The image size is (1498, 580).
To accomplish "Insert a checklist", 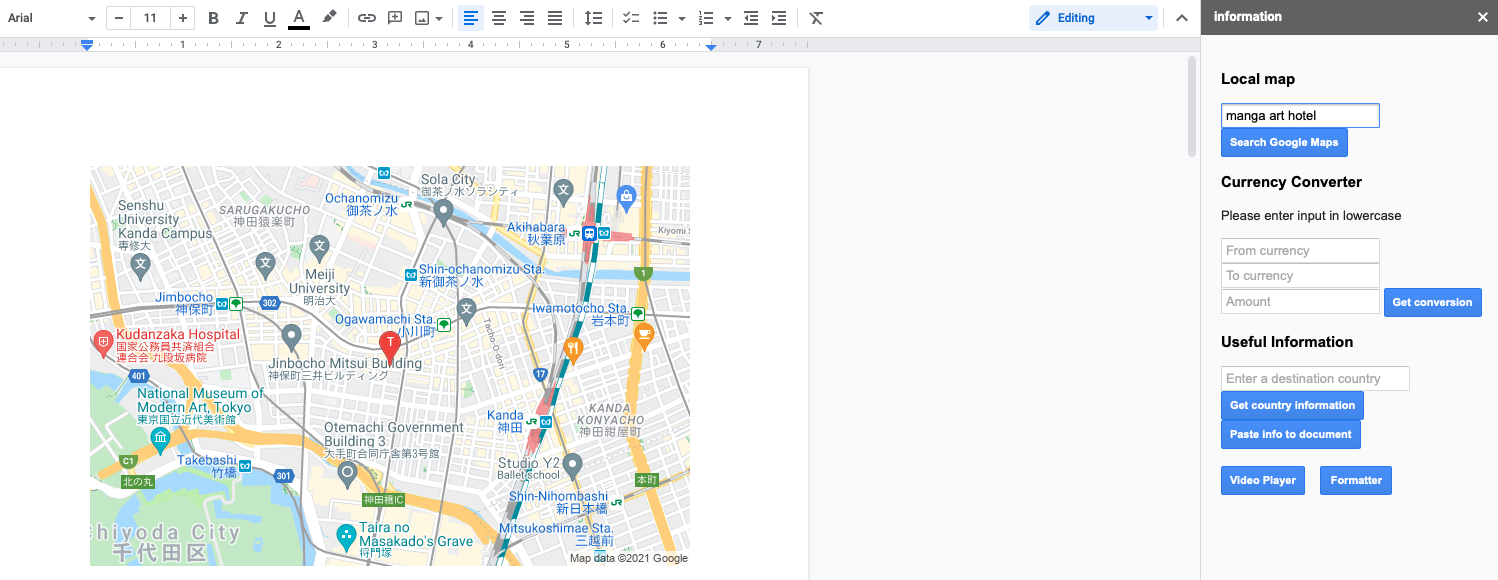I will coord(631,18).
